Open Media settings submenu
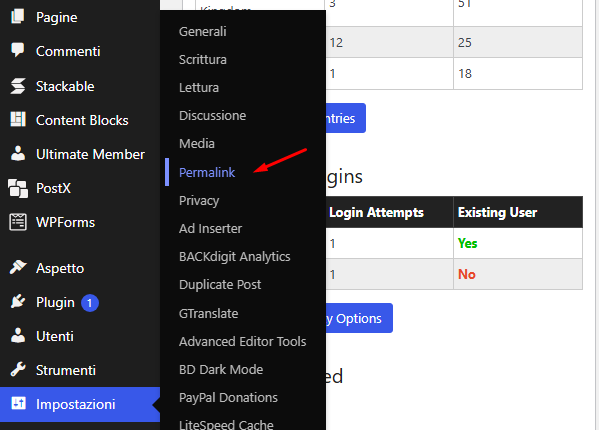599x430 pixels. pos(197,144)
